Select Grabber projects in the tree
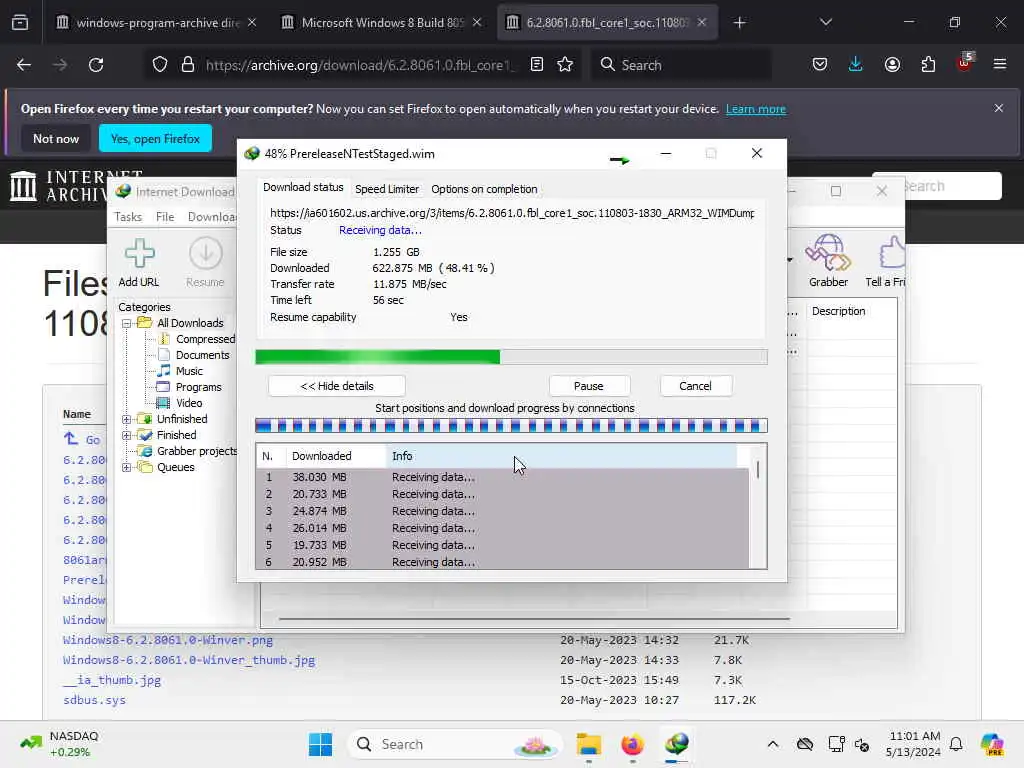 pyautogui.click(x=197, y=451)
